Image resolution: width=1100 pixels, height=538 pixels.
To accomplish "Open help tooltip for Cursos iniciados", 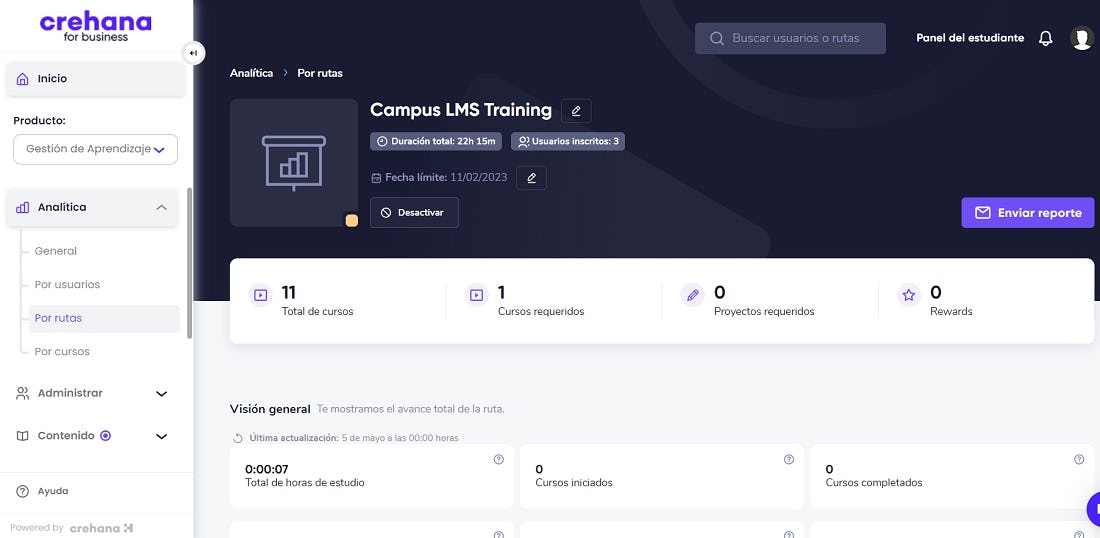I will pos(789,459).
